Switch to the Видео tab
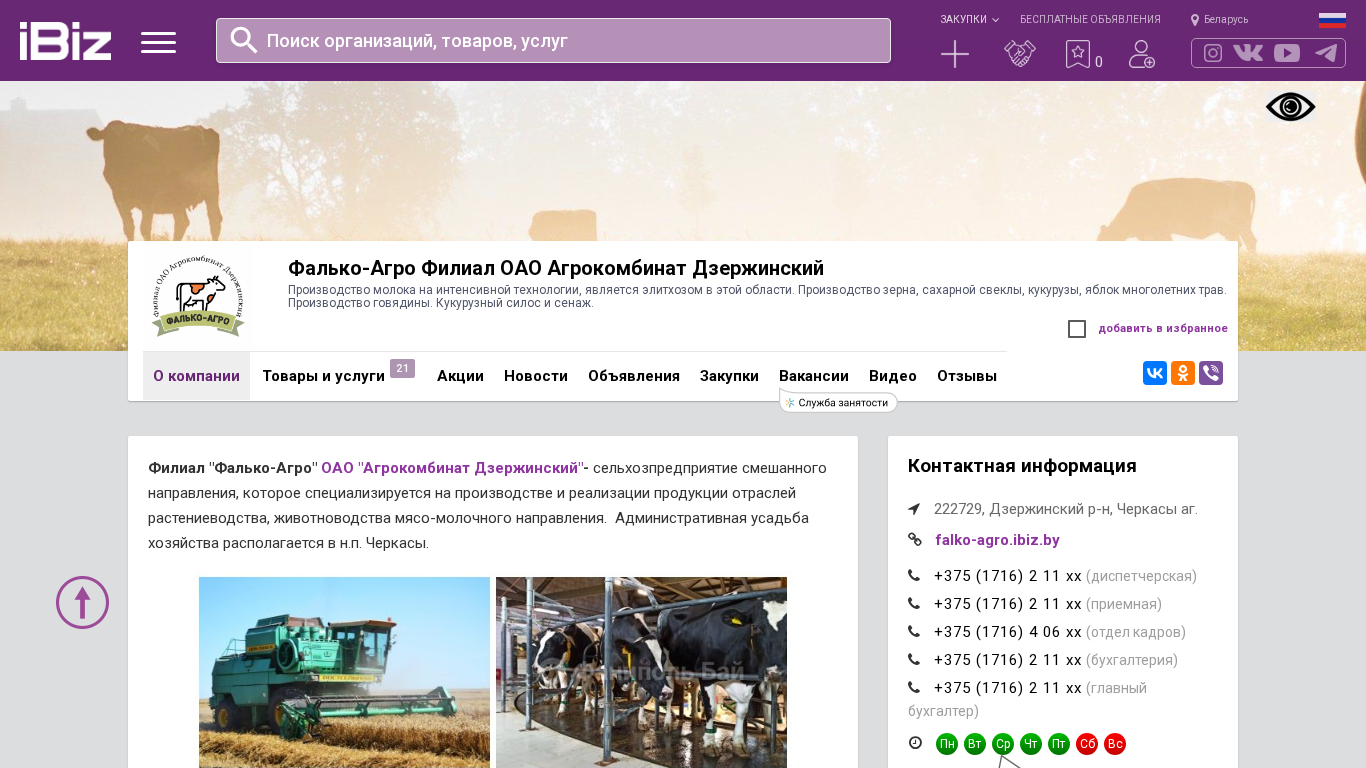Viewport: 1366px width, 768px height. [x=893, y=376]
